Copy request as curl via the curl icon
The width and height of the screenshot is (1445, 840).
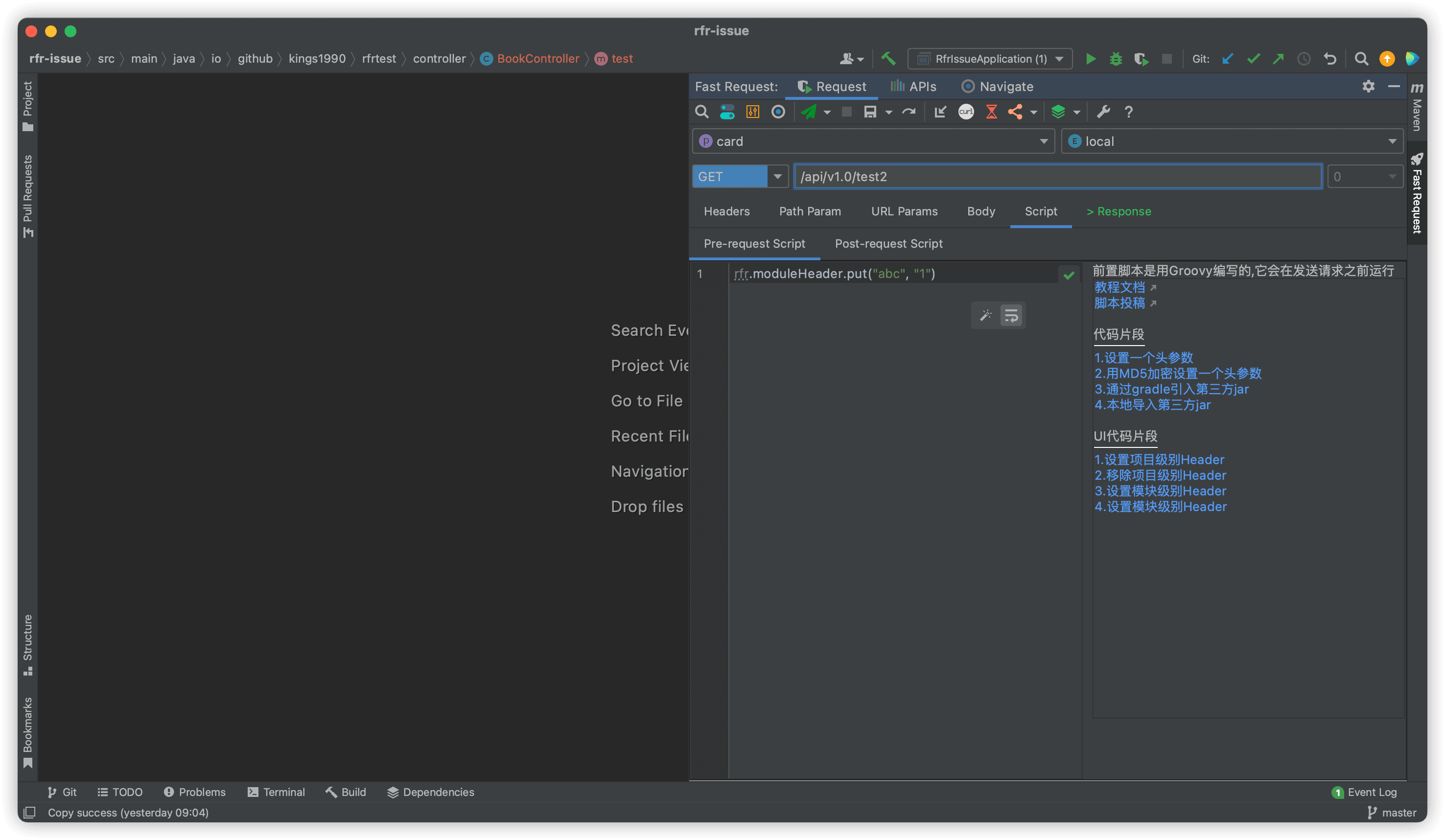pyautogui.click(x=966, y=112)
